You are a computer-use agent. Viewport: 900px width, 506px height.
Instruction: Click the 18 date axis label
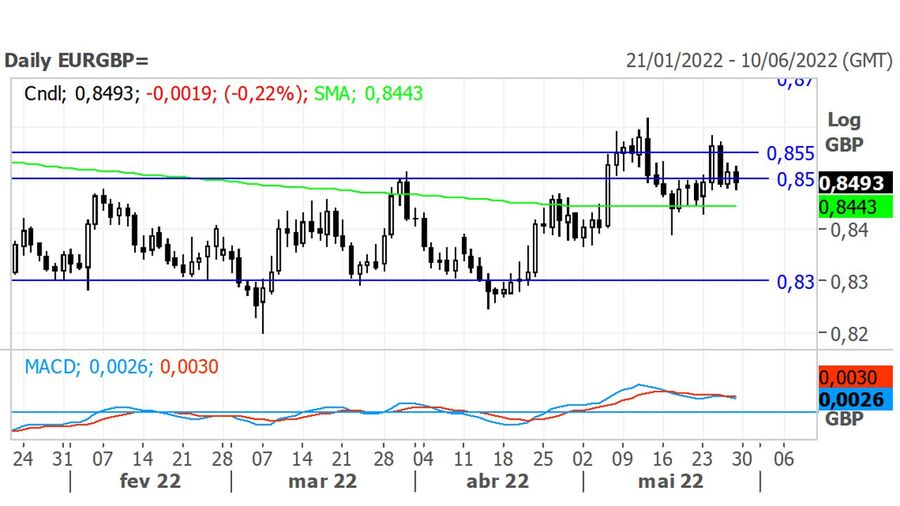click(503, 459)
